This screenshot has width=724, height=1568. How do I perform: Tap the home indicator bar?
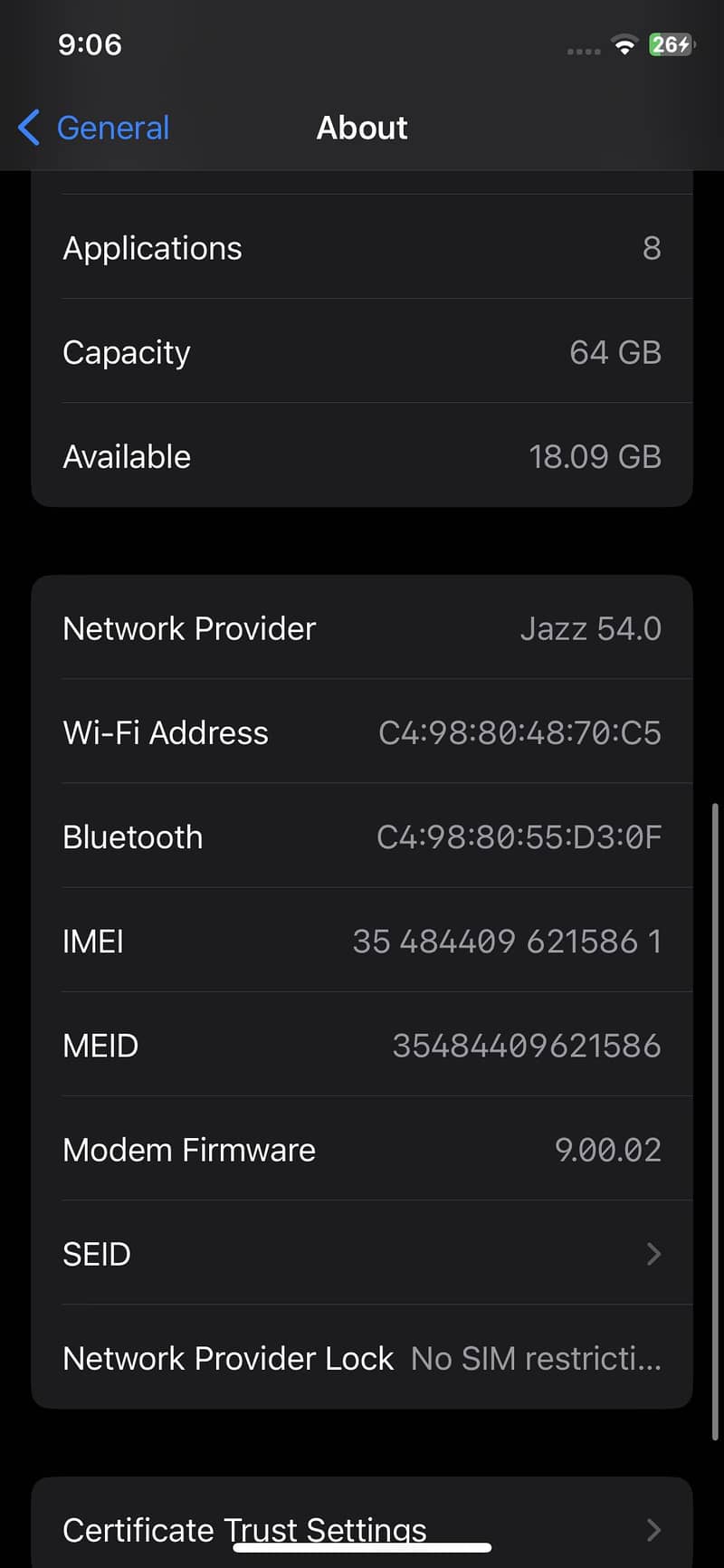click(362, 1547)
